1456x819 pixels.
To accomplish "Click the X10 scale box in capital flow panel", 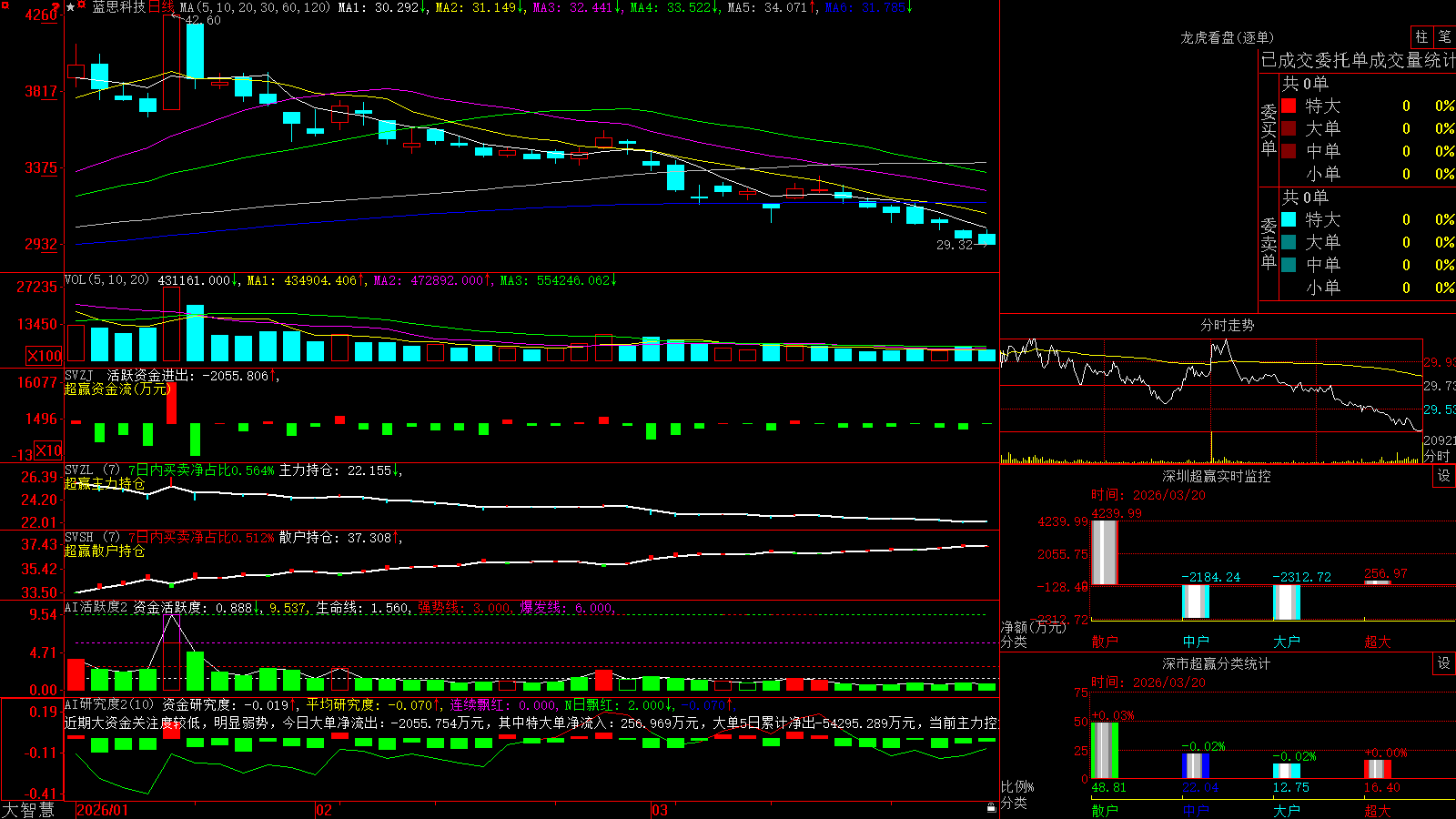I will point(49,450).
